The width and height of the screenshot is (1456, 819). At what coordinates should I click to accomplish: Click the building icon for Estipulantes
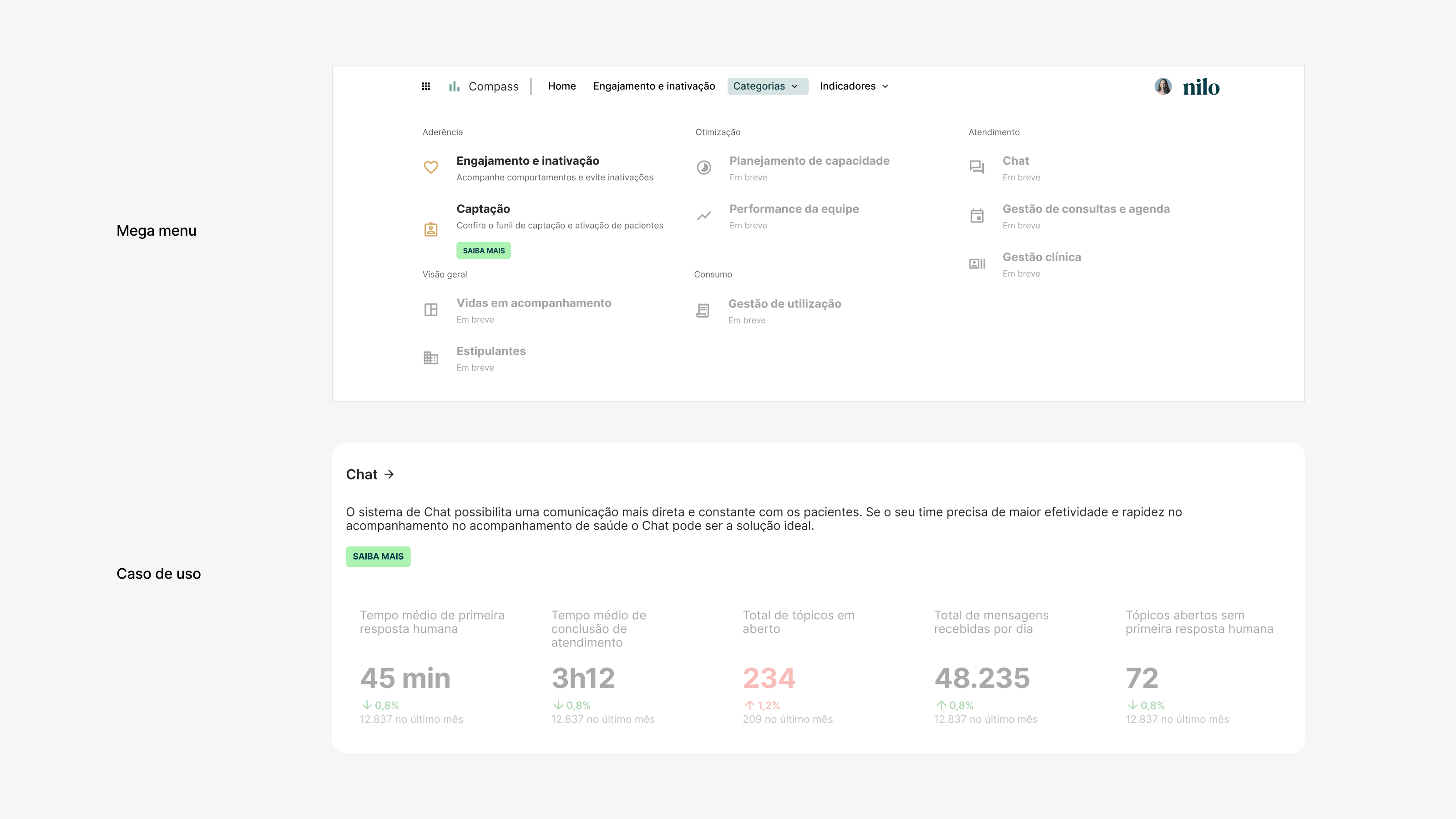(x=431, y=358)
